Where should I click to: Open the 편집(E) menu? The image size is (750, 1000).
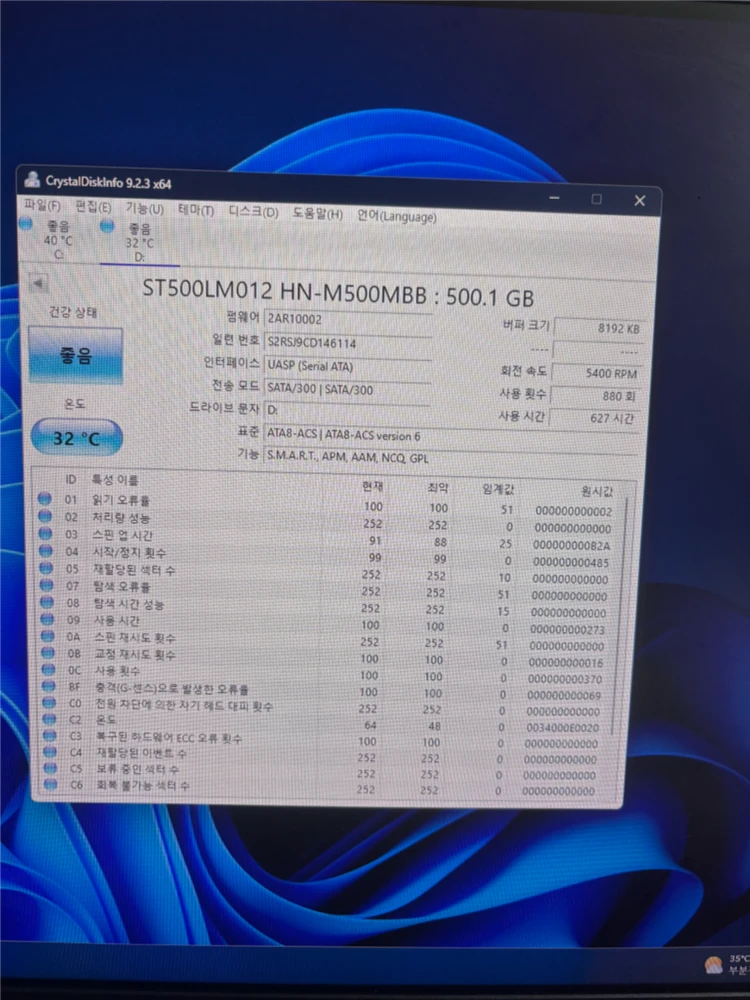coord(93,207)
